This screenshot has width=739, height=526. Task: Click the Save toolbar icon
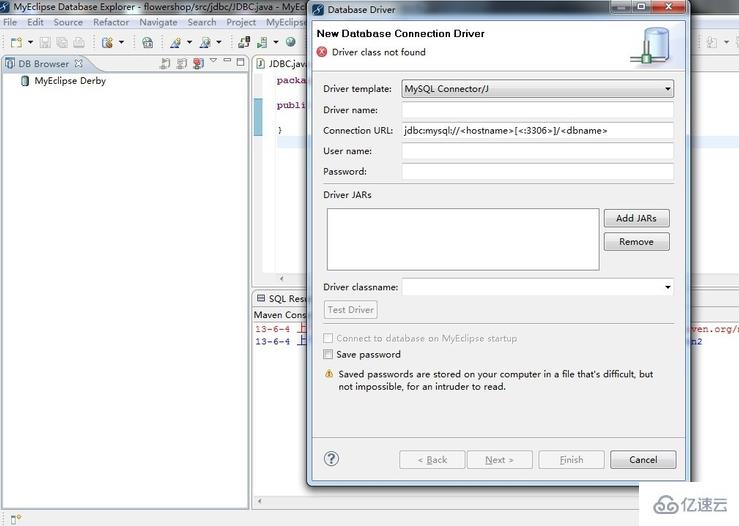[x=45, y=43]
